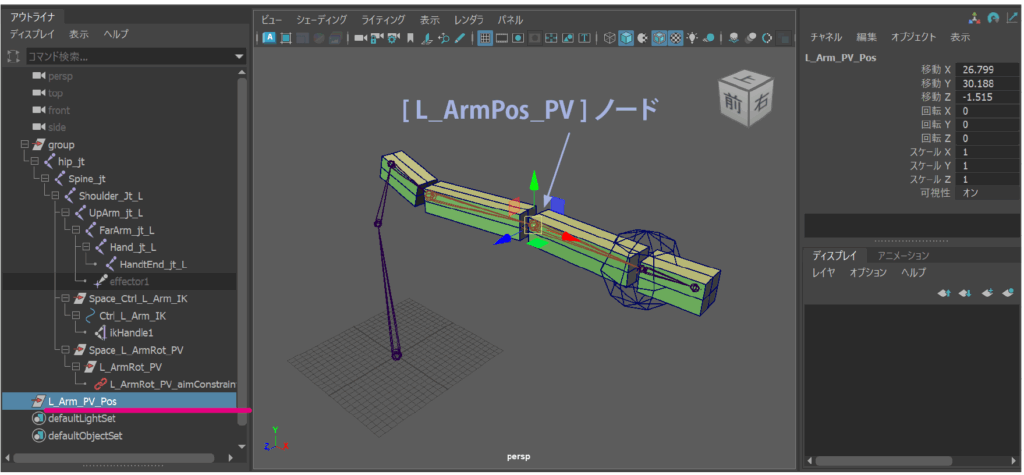Open the outliner search dropdown arrow

coord(239,57)
